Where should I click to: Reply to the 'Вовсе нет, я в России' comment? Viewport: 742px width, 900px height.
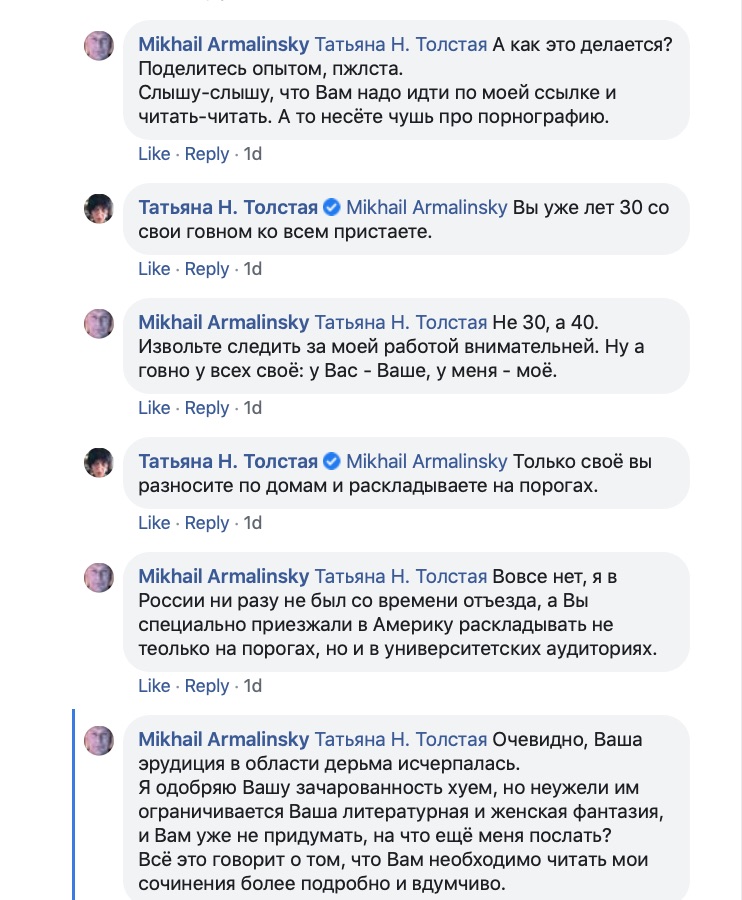pyautogui.click(x=207, y=686)
